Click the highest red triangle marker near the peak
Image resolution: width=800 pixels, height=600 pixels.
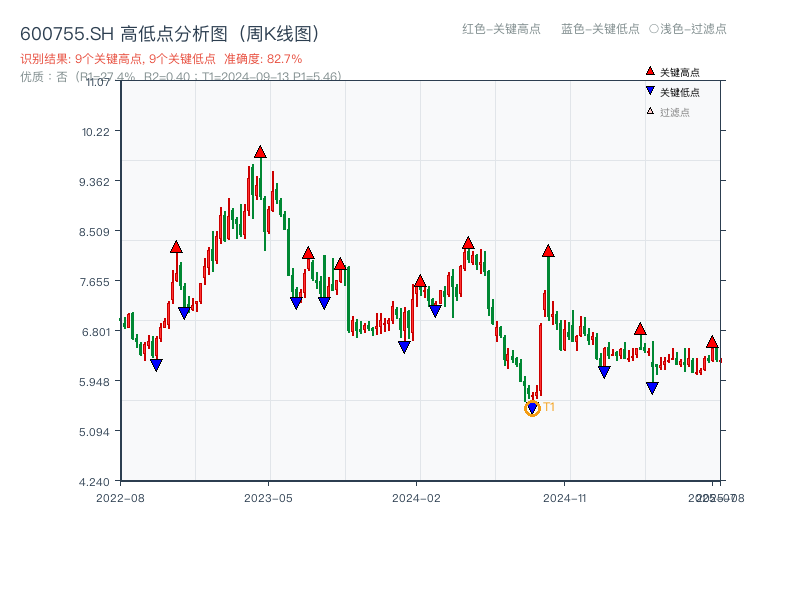[x=262, y=153]
